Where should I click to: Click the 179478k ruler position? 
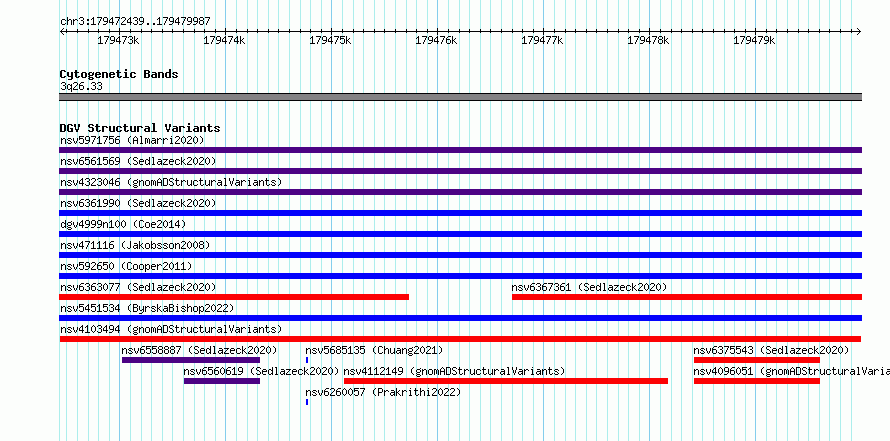pos(648,40)
